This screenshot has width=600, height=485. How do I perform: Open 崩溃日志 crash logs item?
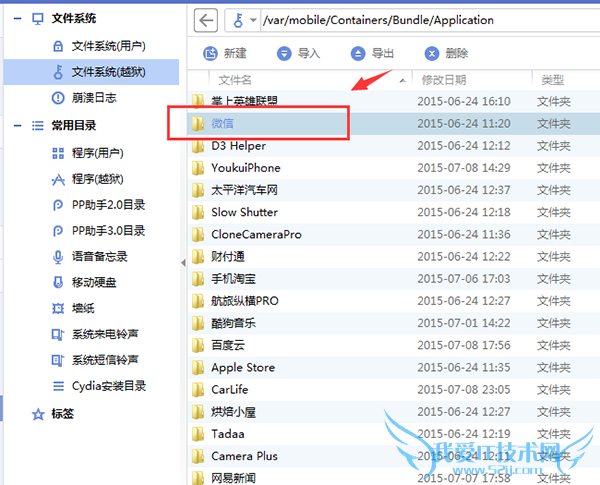pos(91,98)
